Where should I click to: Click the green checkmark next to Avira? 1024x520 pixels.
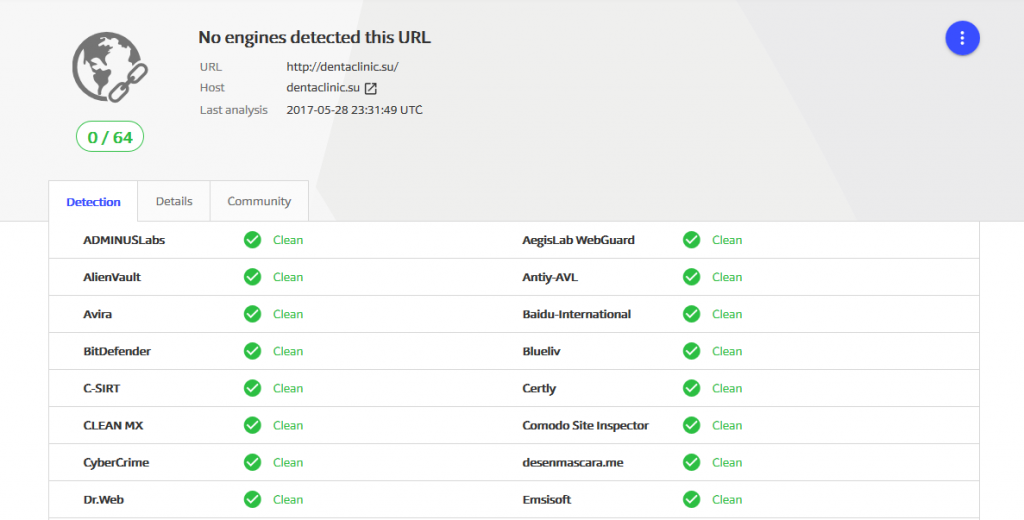coord(253,314)
